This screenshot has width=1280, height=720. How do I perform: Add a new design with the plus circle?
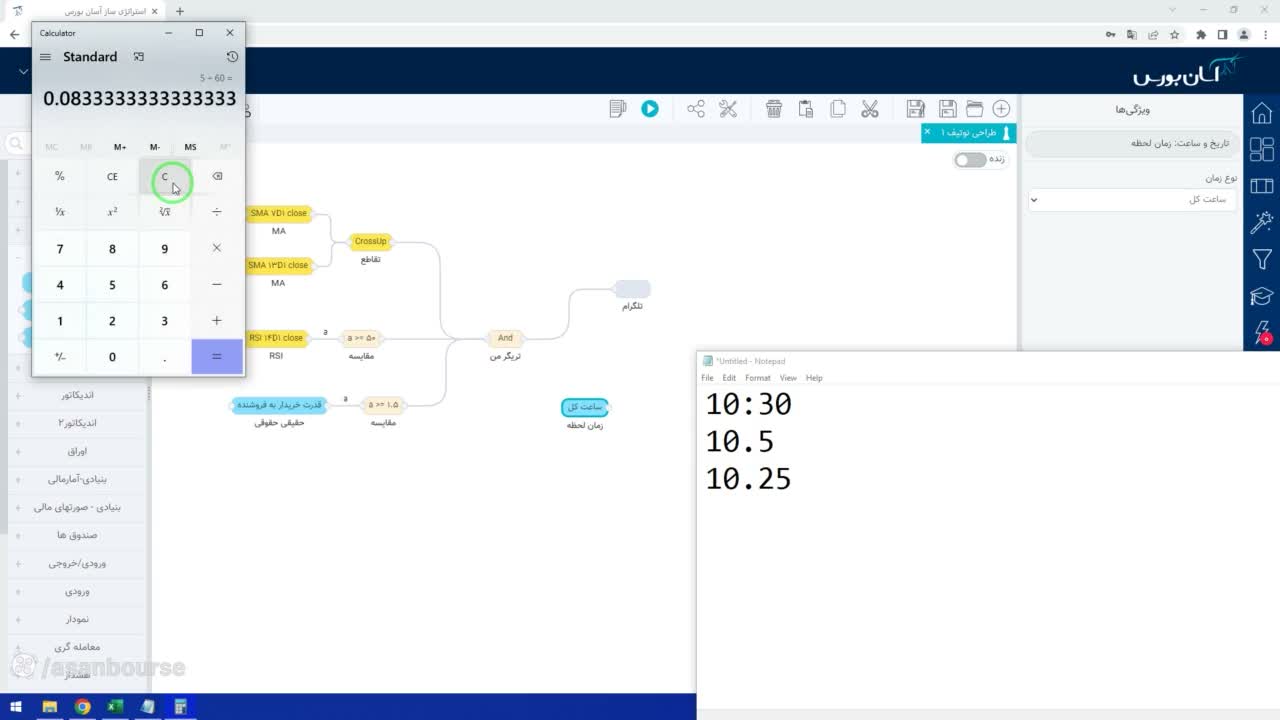click(1001, 109)
